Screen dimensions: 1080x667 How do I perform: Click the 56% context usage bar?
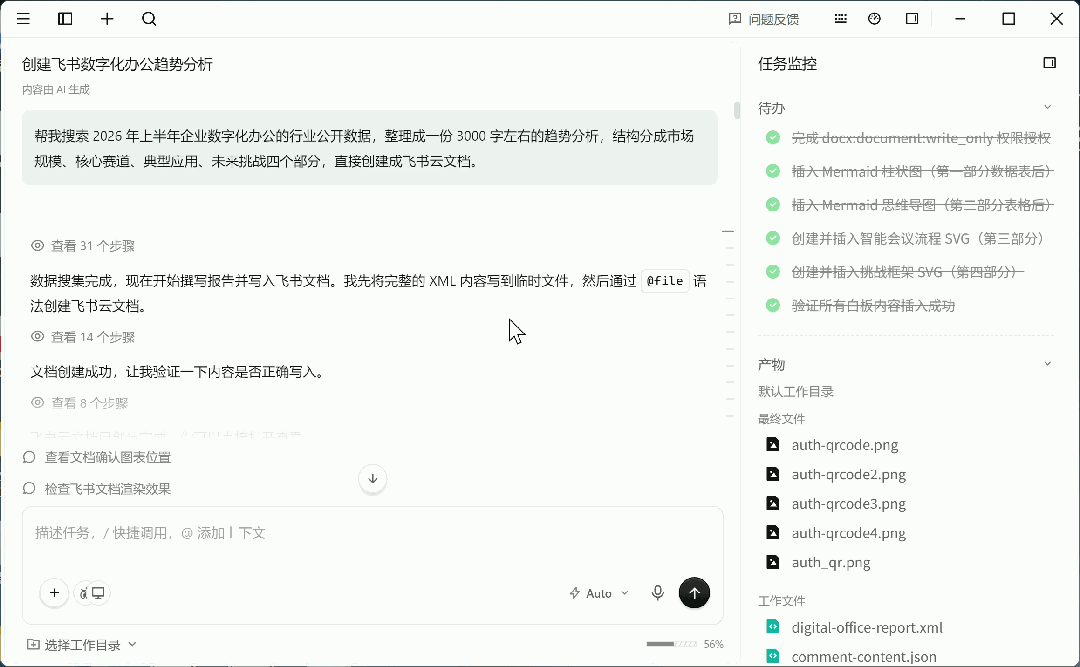(672, 644)
